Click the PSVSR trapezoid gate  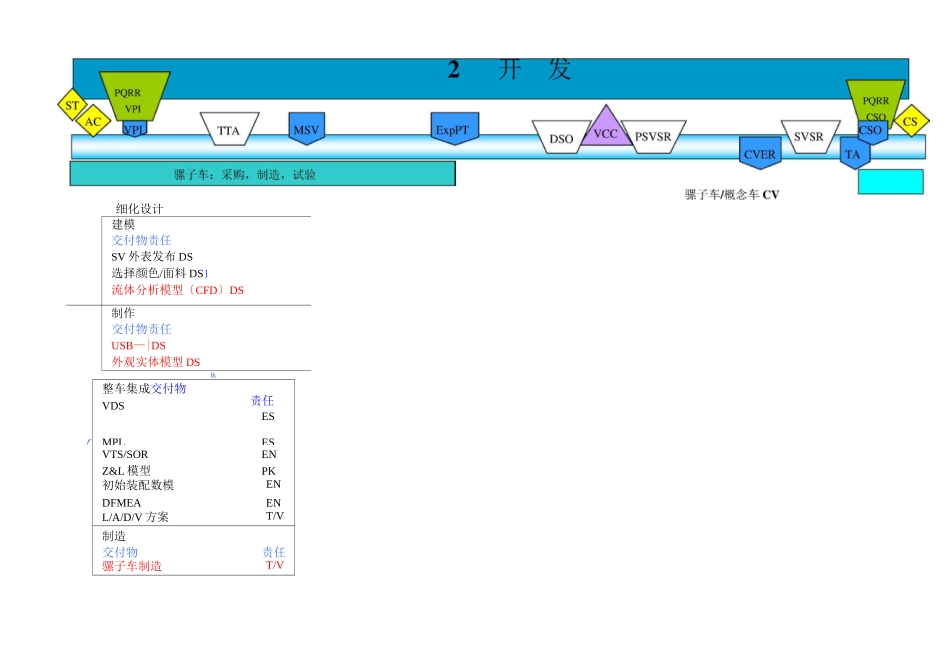tap(654, 136)
